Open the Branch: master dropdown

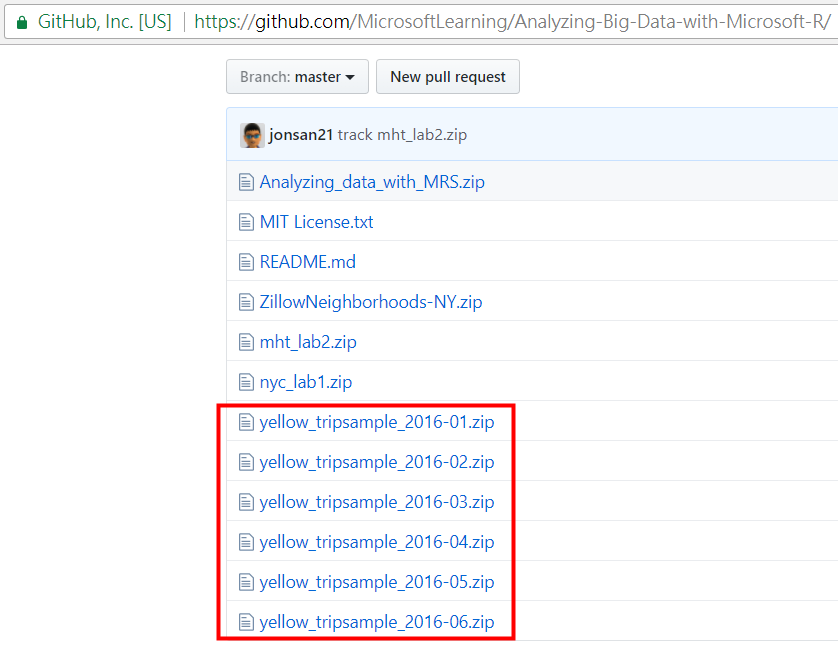(x=297, y=76)
